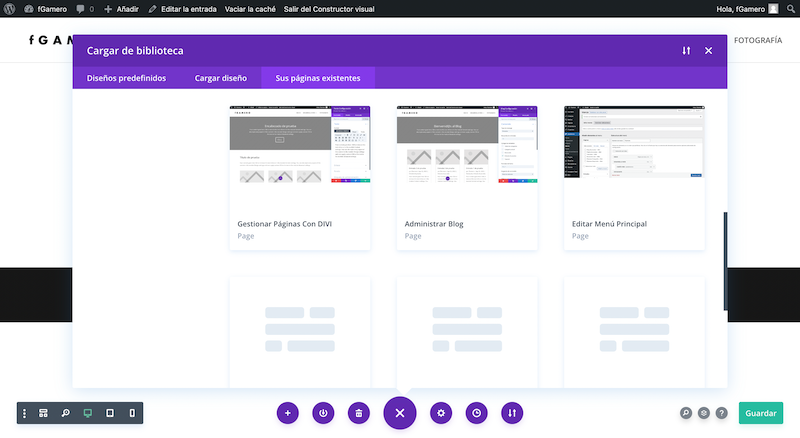The width and height of the screenshot is (800, 438).
Task: Open the Gestionar Páginas Con DIVI thumbnail
Action: pyautogui.click(x=300, y=144)
